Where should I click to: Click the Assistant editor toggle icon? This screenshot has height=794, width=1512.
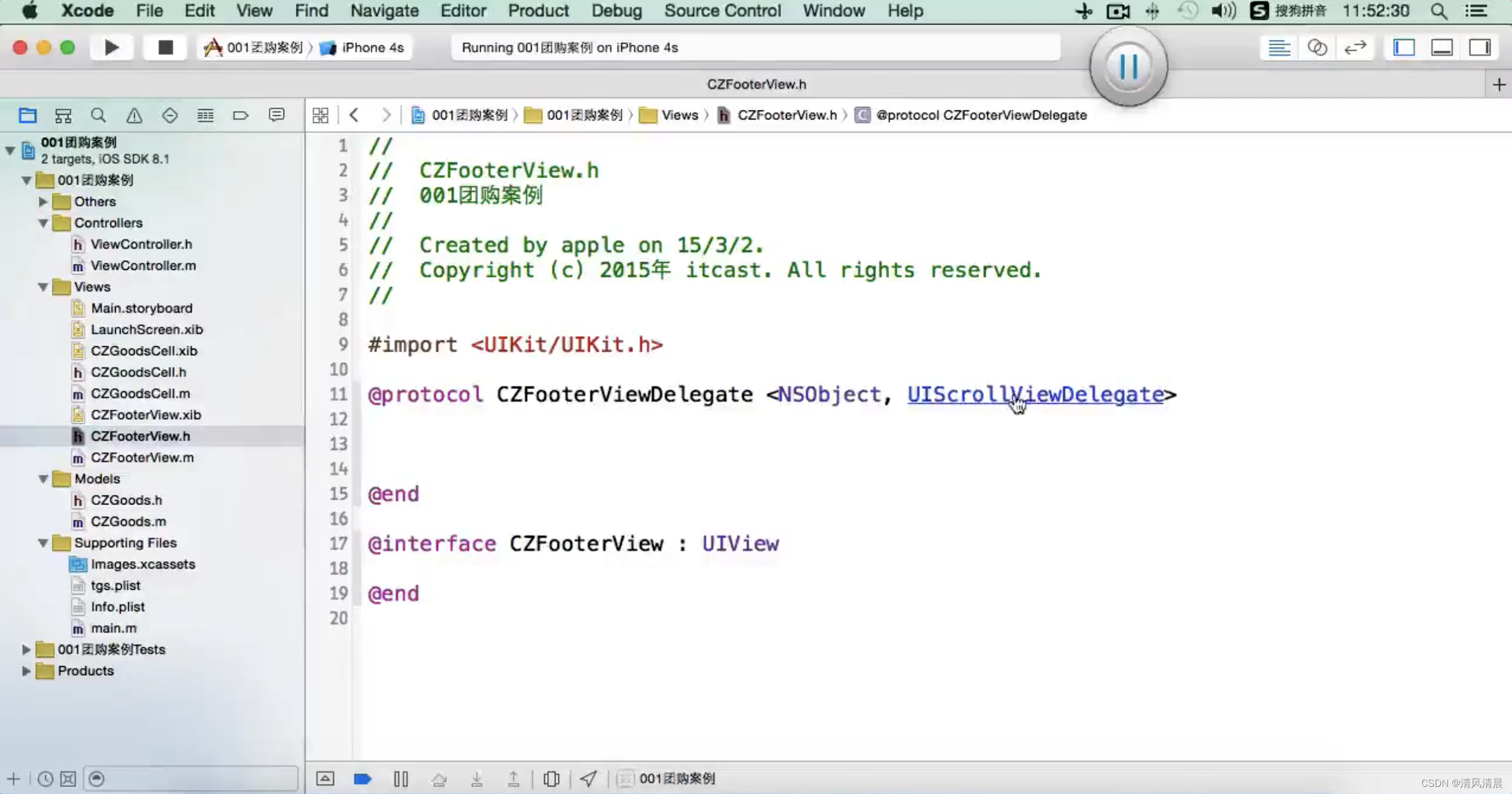pos(1318,47)
